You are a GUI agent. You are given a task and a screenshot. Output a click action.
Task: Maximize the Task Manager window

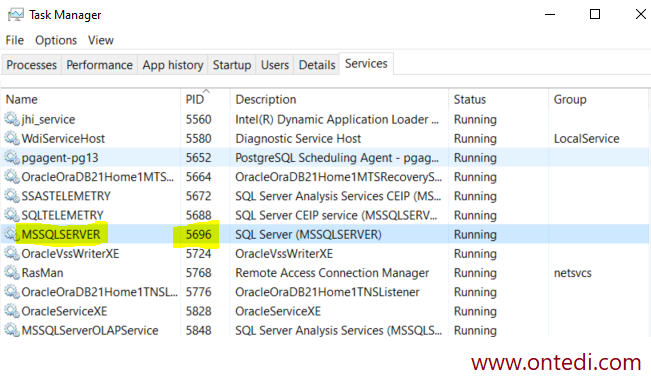point(595,15)
